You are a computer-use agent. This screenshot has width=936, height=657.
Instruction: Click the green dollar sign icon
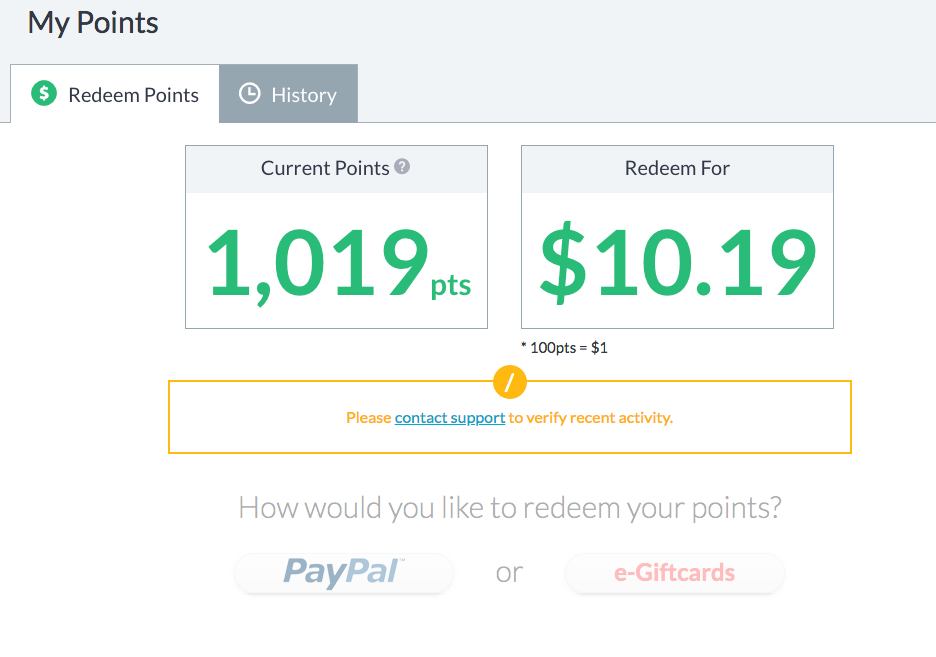pyautogui.click(x=44, y=94)
